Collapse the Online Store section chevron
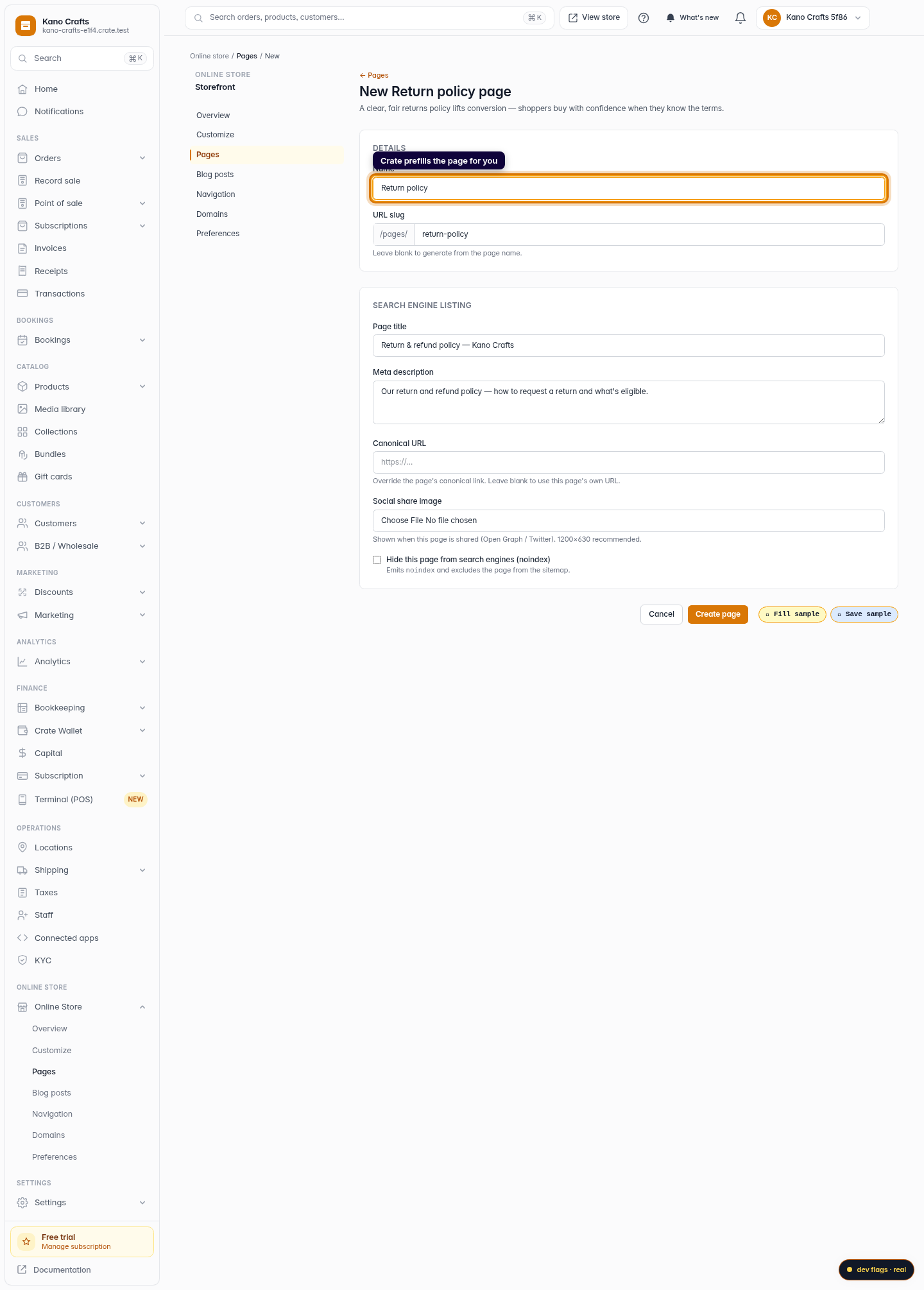This screenshot has height=1290, width=924. 142,1007
